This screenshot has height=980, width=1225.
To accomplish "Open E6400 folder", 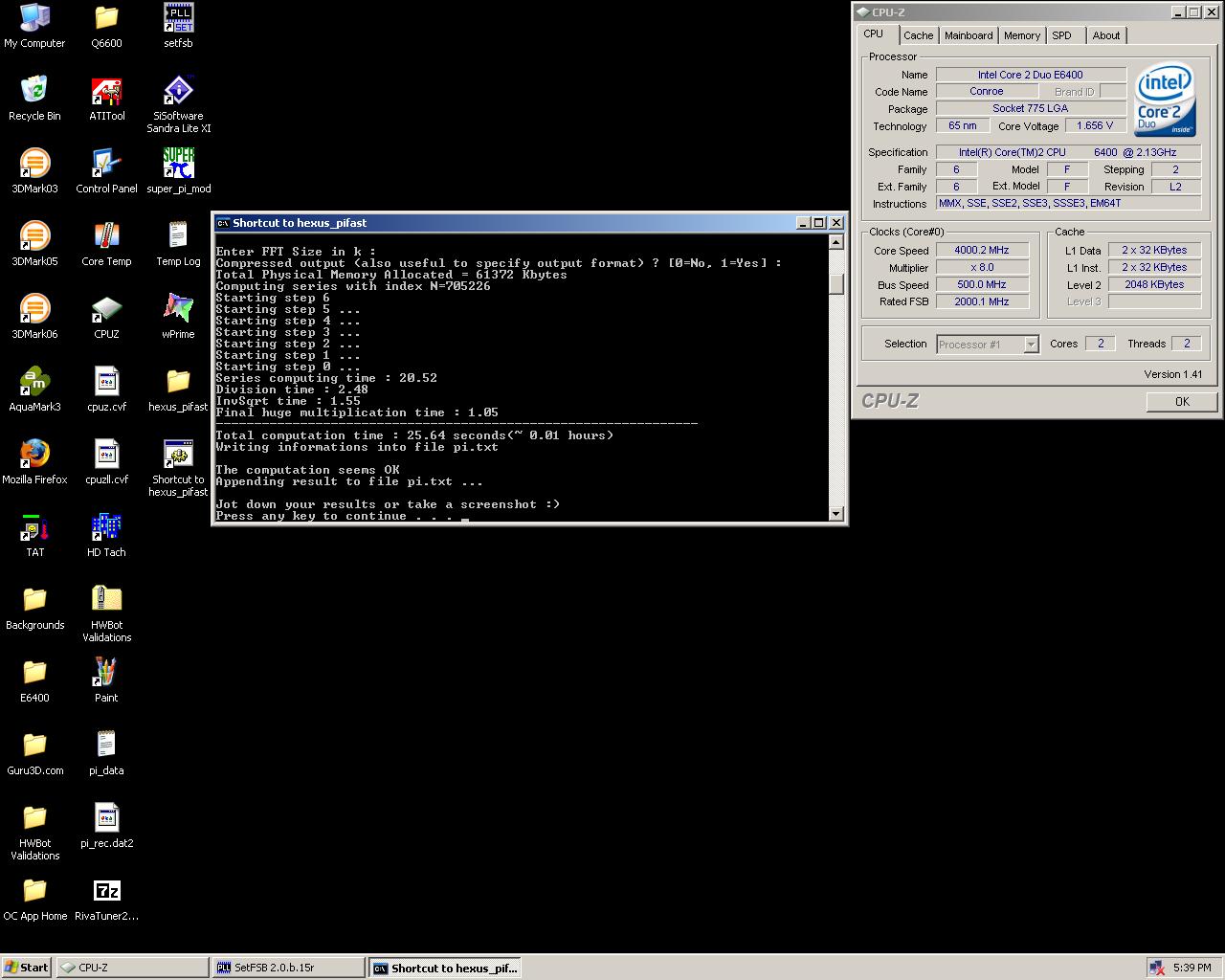I will point(34,680).
